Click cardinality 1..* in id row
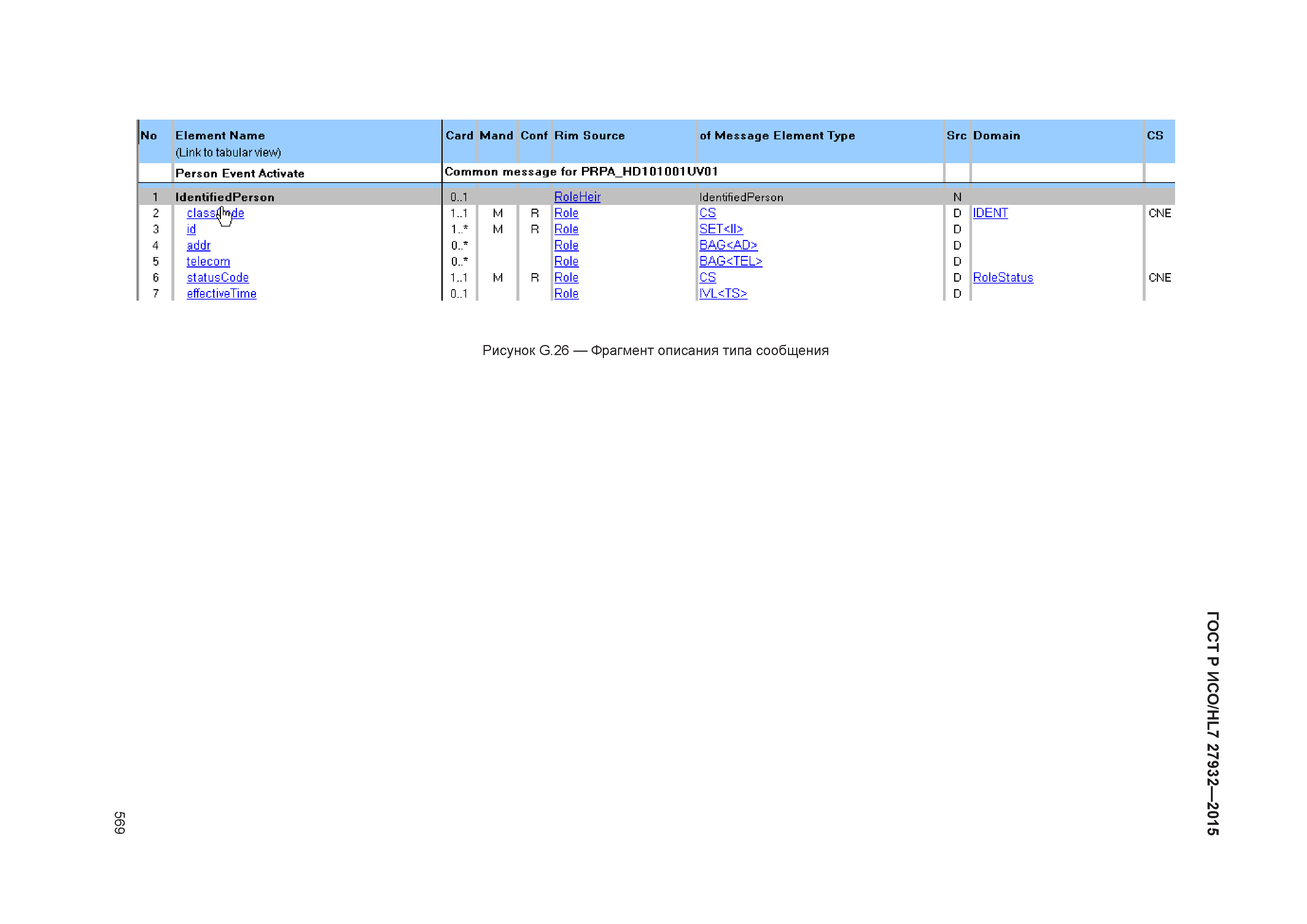The width and height of the screenshot is (1307, 924). coord(459,229)
